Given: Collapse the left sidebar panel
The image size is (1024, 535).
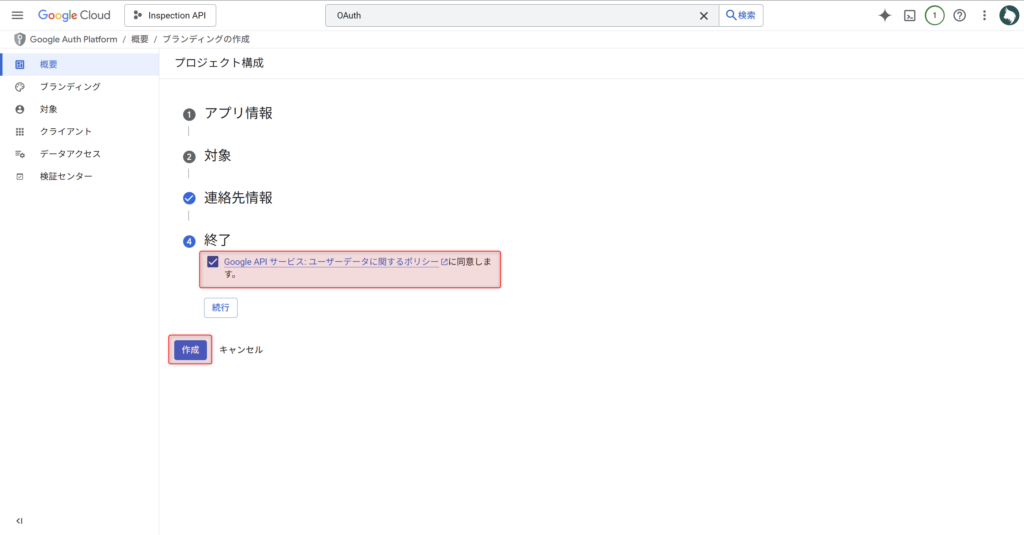Looking at the screenshot, I should [19, 521].
